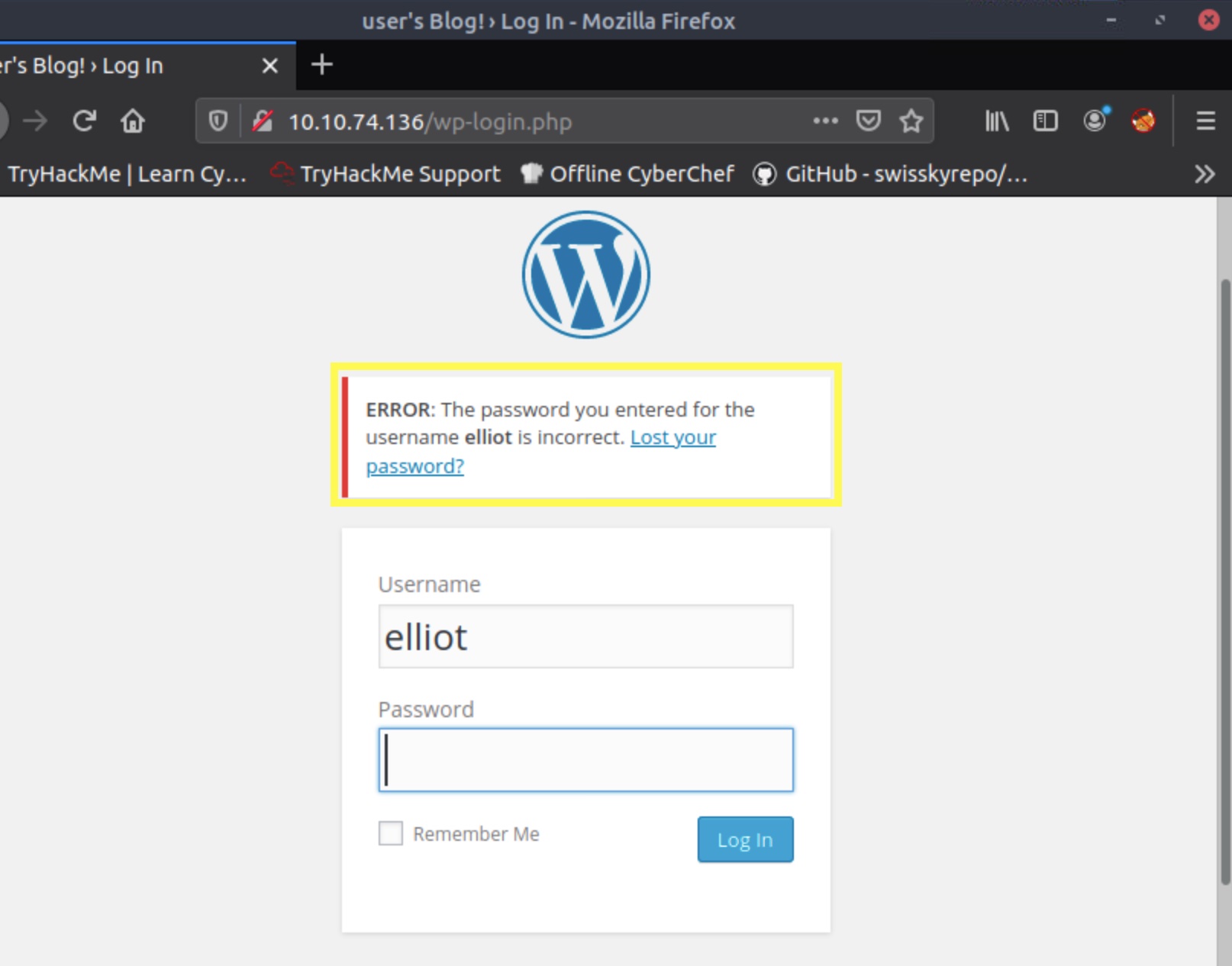The image size is (1232, 966).
Task: Click the FoxyProxy extension icon
Action: click(x=1143, y=121)
